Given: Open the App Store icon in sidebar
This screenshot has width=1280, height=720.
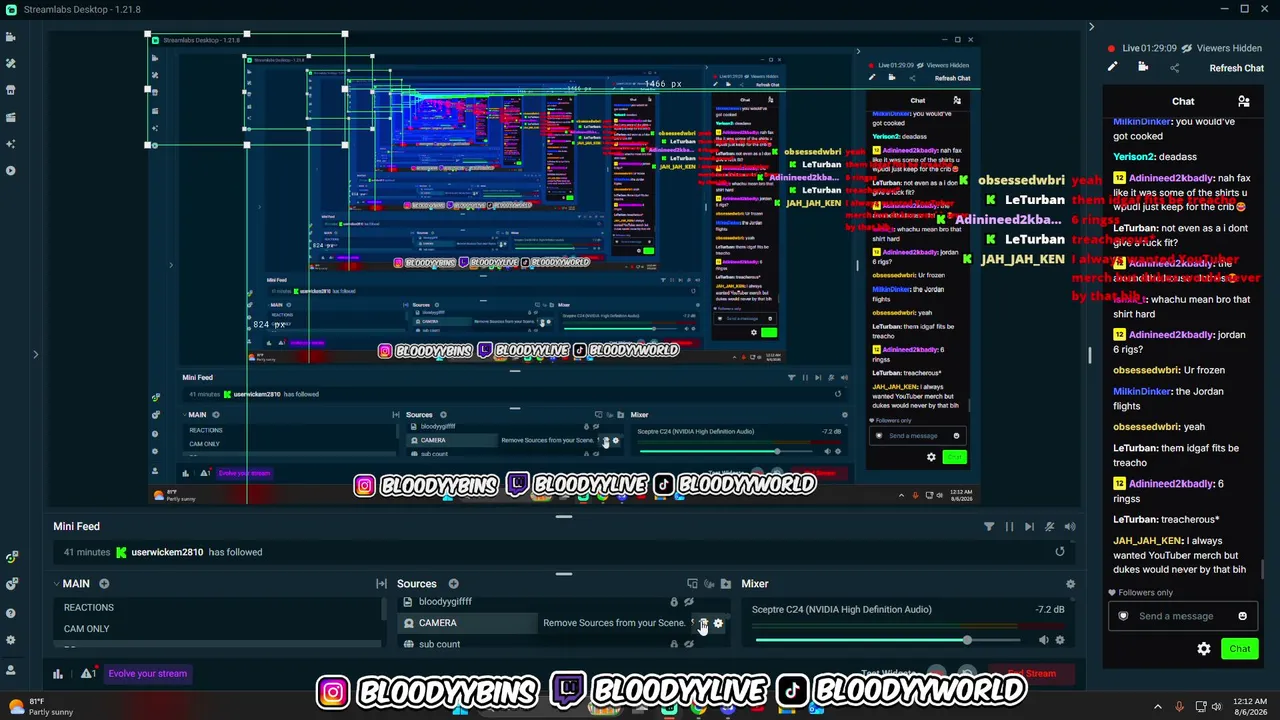Looking at the screenshot, I should click(x=10, y=90).
